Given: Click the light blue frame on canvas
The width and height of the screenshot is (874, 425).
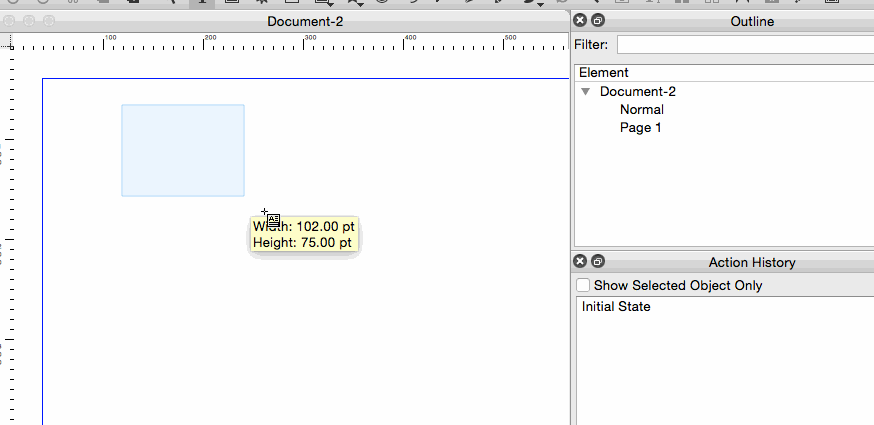Looking at the screenshot, I should pos(183,150).
